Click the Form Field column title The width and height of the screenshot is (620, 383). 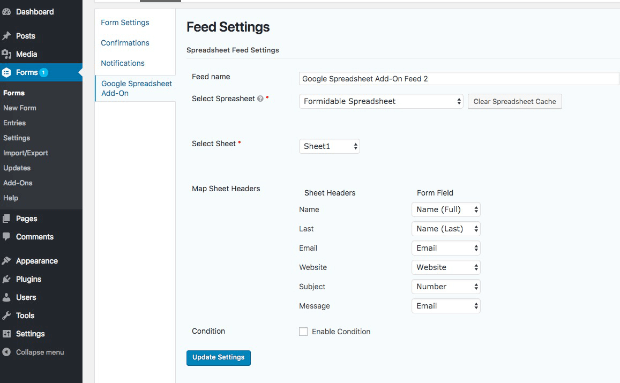click(435, 193)
